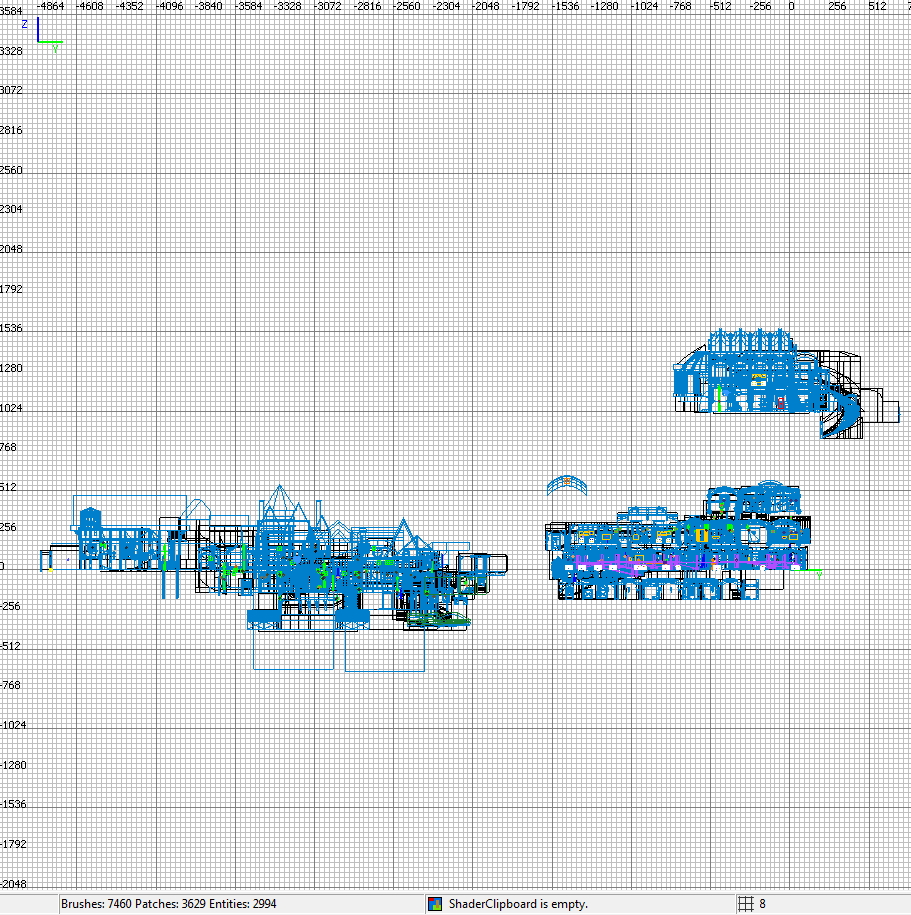This screenshot has width=911, height=915.
Task: Click the -2048 label on the top ruler
Action: pos(486,6)
